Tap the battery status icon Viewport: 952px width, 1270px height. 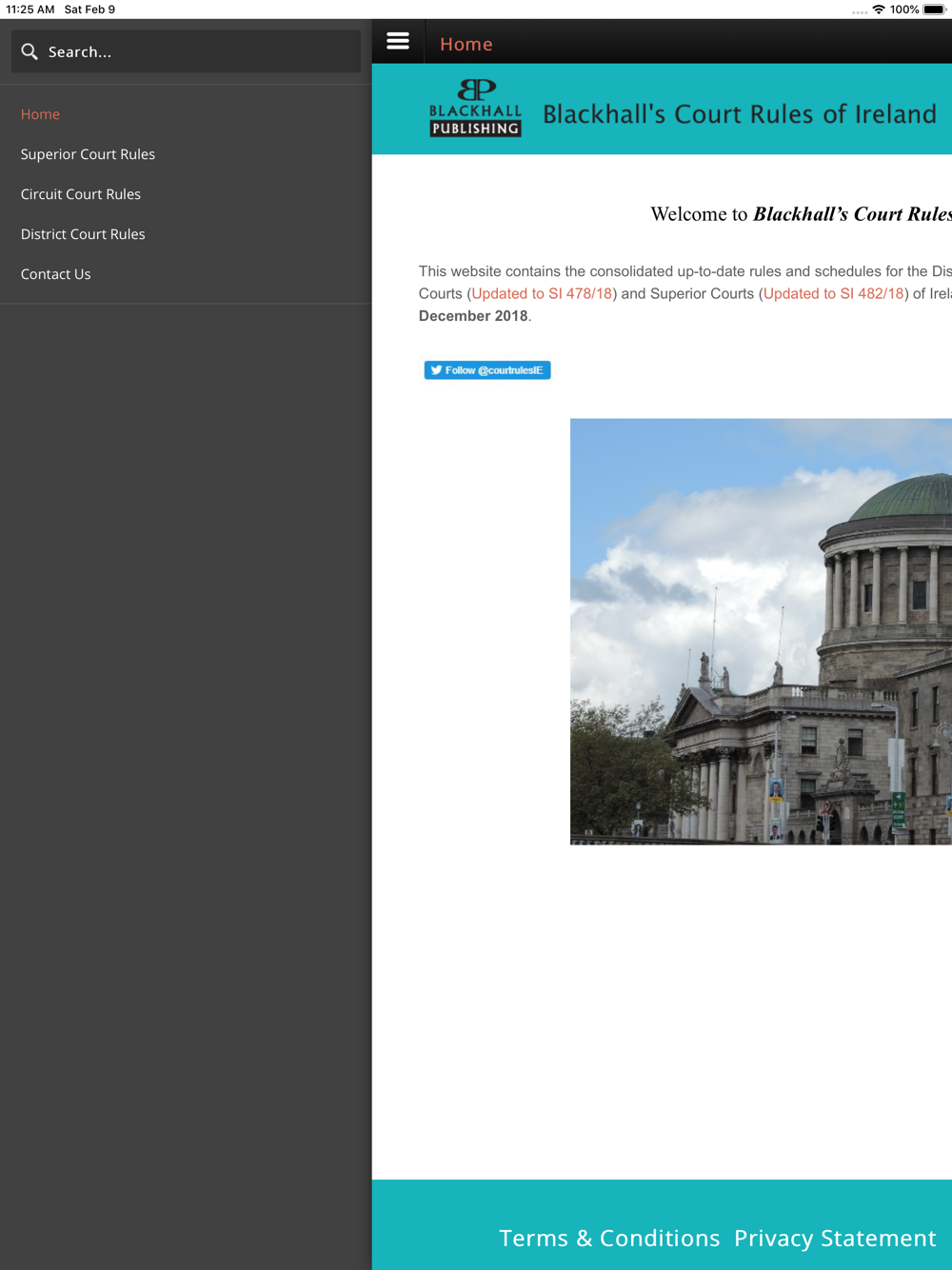(x=934, y=10)
